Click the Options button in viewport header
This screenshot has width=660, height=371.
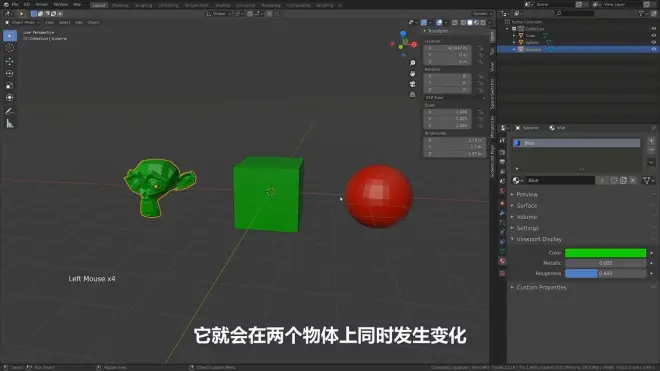[482, 13]
